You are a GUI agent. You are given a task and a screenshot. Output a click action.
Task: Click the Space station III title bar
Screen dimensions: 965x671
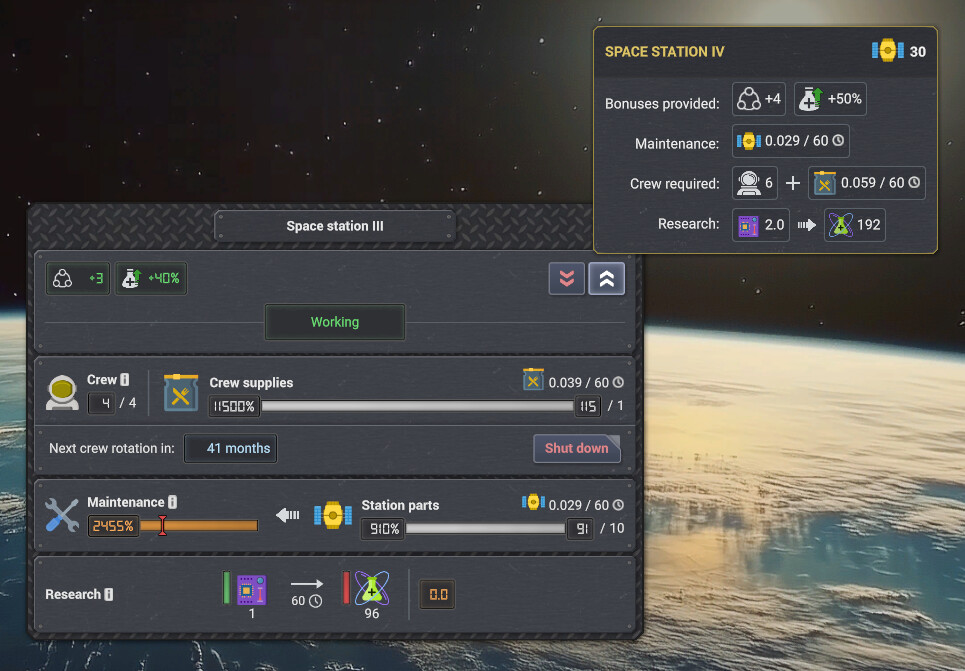pyautogui.click(x=335, y=227)
